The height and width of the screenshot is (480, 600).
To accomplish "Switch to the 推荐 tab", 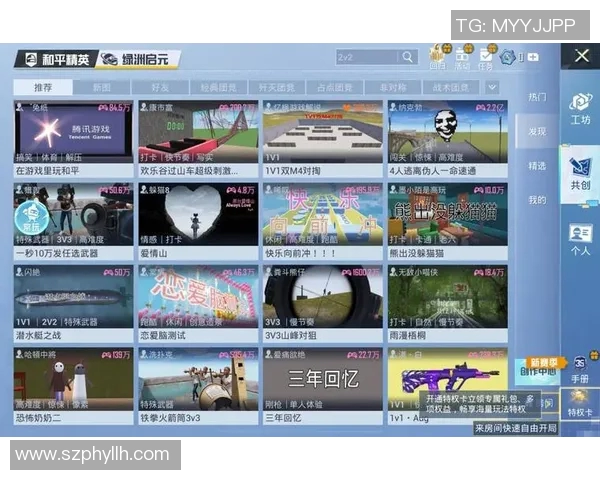I will click(43, 88).
